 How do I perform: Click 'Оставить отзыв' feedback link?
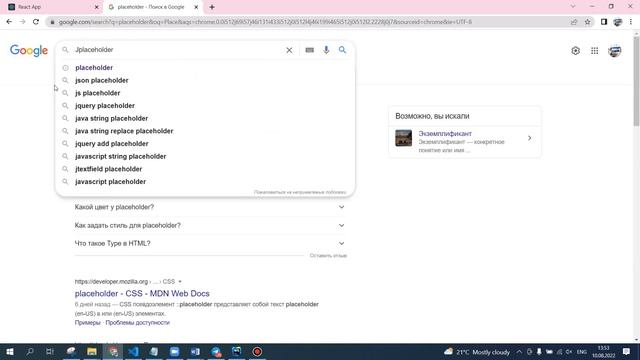(328, 256)
